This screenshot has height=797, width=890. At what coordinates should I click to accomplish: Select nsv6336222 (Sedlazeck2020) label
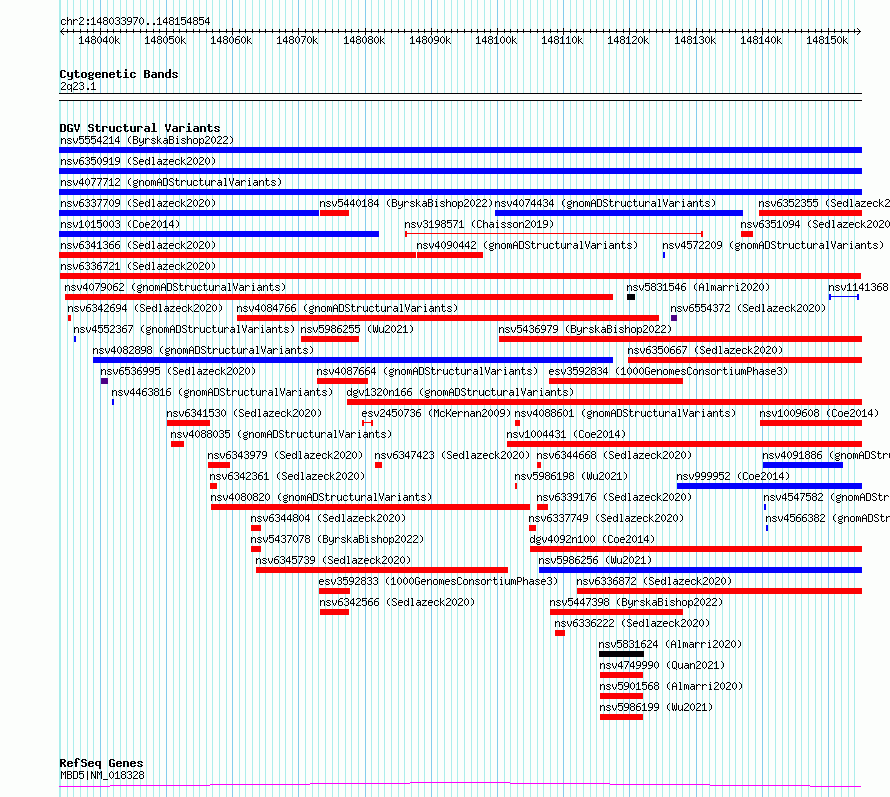click(632, 623)
